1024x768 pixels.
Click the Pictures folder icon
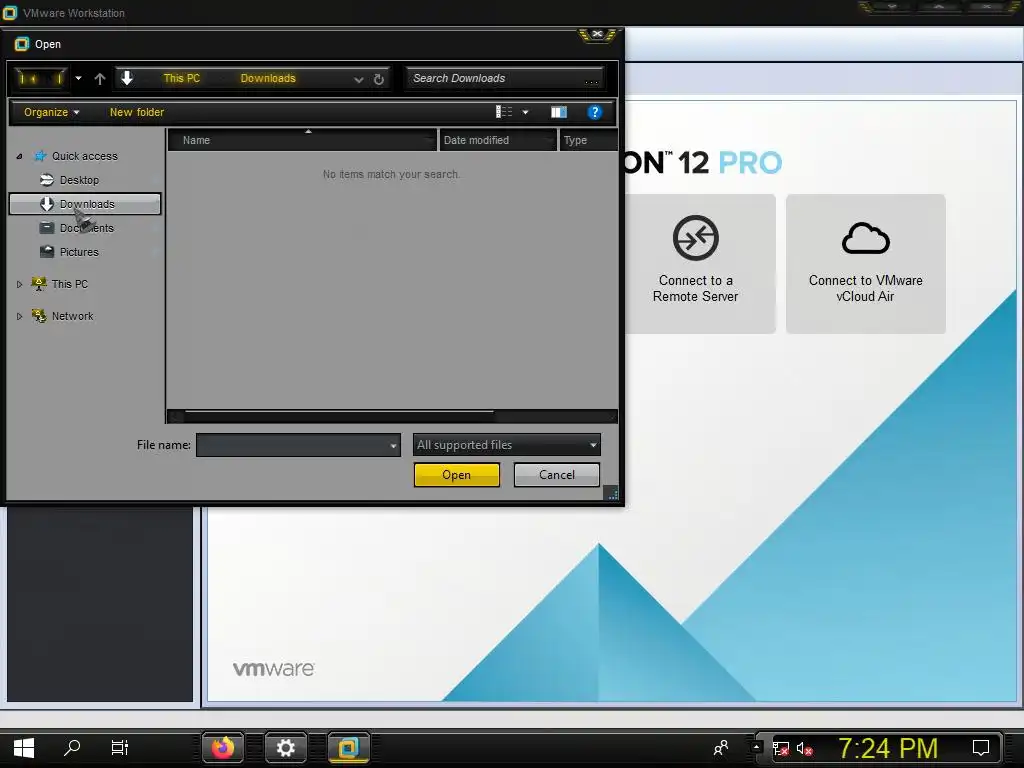[46, 251]
